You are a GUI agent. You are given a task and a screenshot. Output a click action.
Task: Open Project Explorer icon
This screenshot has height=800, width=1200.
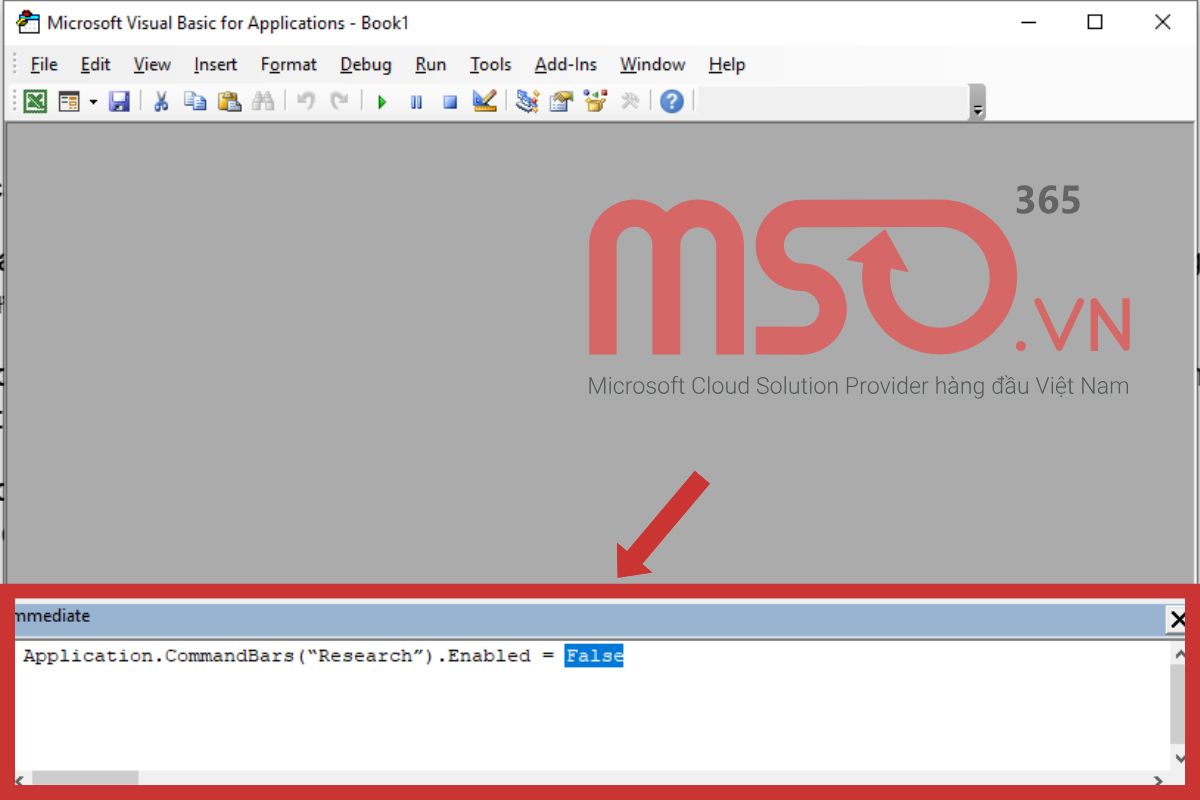click(527, 101)
